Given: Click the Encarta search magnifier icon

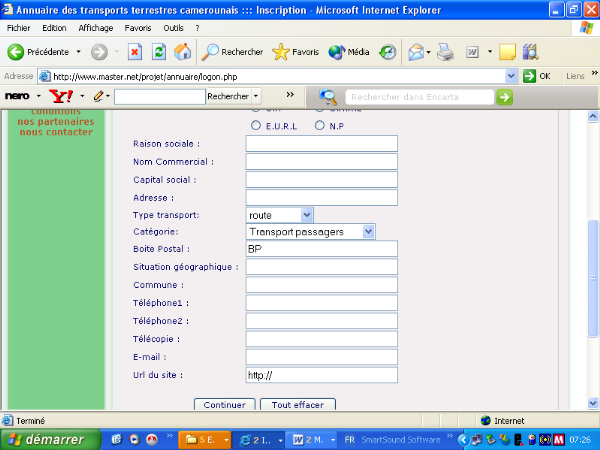Looking at the screenshot, I should (x=328, y=97).
